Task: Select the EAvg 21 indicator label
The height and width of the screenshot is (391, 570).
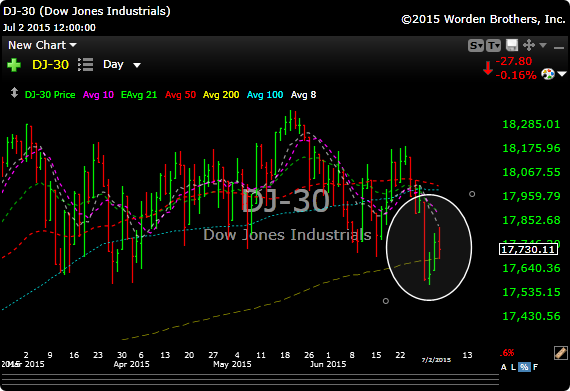Action: click(139, 95)
